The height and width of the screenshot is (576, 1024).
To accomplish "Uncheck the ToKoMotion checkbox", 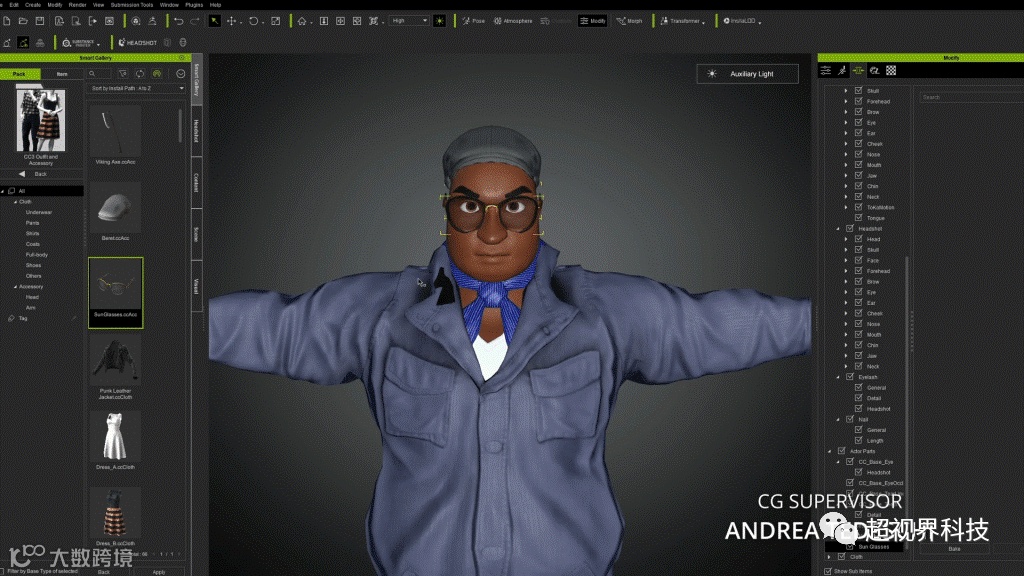I will 859,207.
